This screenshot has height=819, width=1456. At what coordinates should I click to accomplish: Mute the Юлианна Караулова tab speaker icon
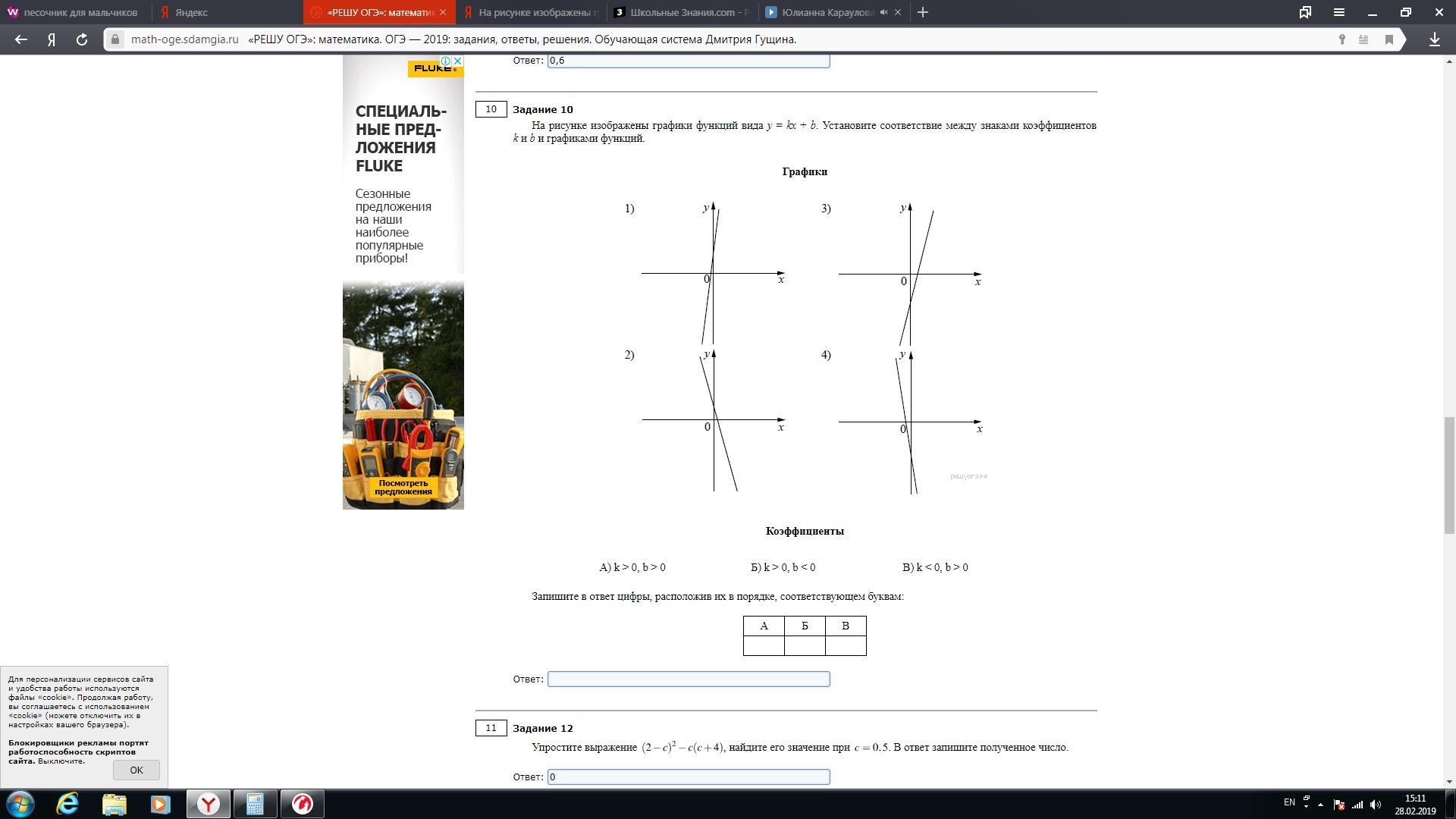(882, 12)
